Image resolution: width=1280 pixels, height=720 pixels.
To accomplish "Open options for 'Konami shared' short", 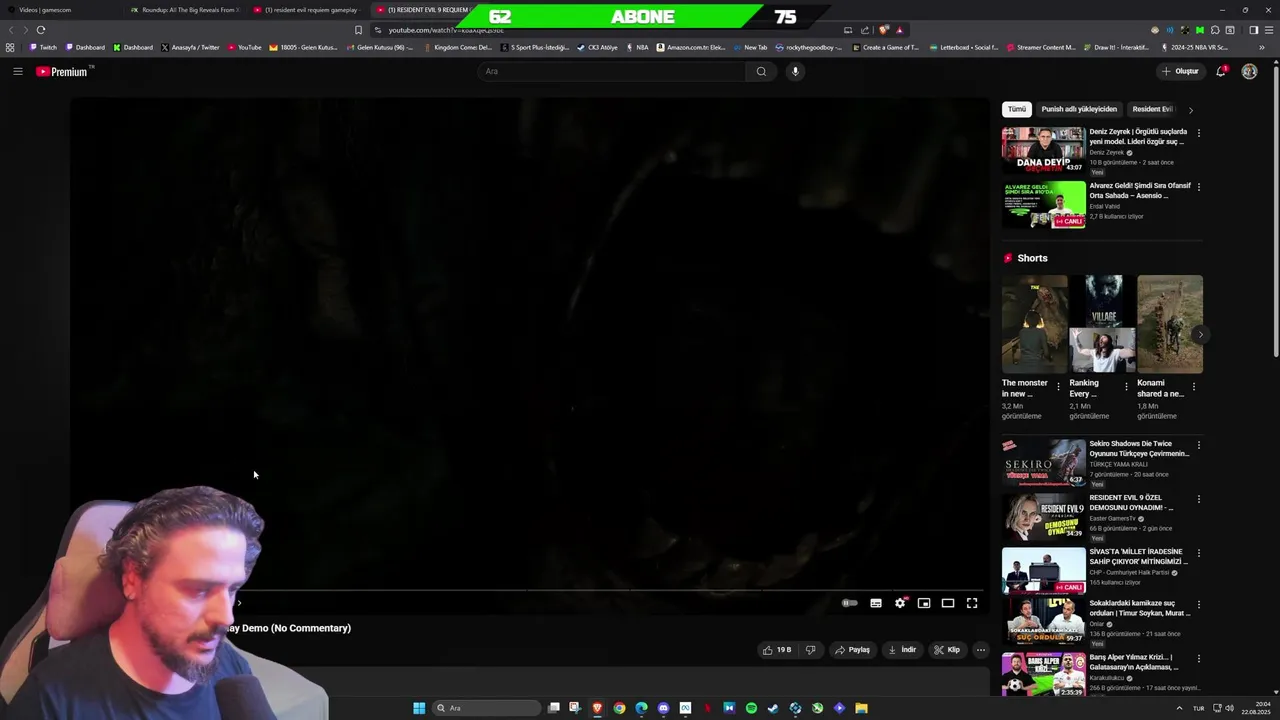I will [1194, 386].
